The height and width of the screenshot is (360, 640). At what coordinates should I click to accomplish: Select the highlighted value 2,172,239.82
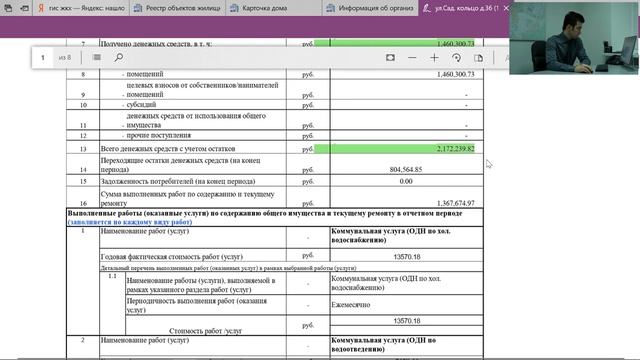[456, 149]
